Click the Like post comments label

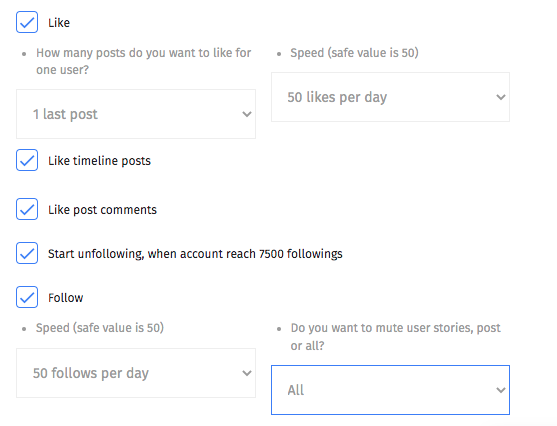click(x=102, y=210)
